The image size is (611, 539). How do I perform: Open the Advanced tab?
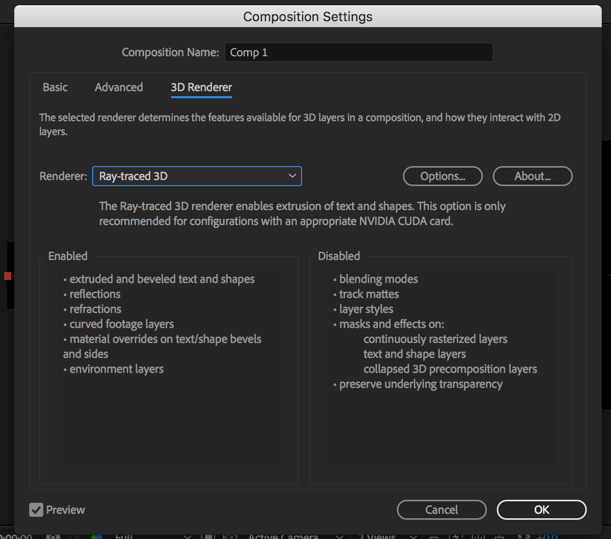[x=119, y=88]
